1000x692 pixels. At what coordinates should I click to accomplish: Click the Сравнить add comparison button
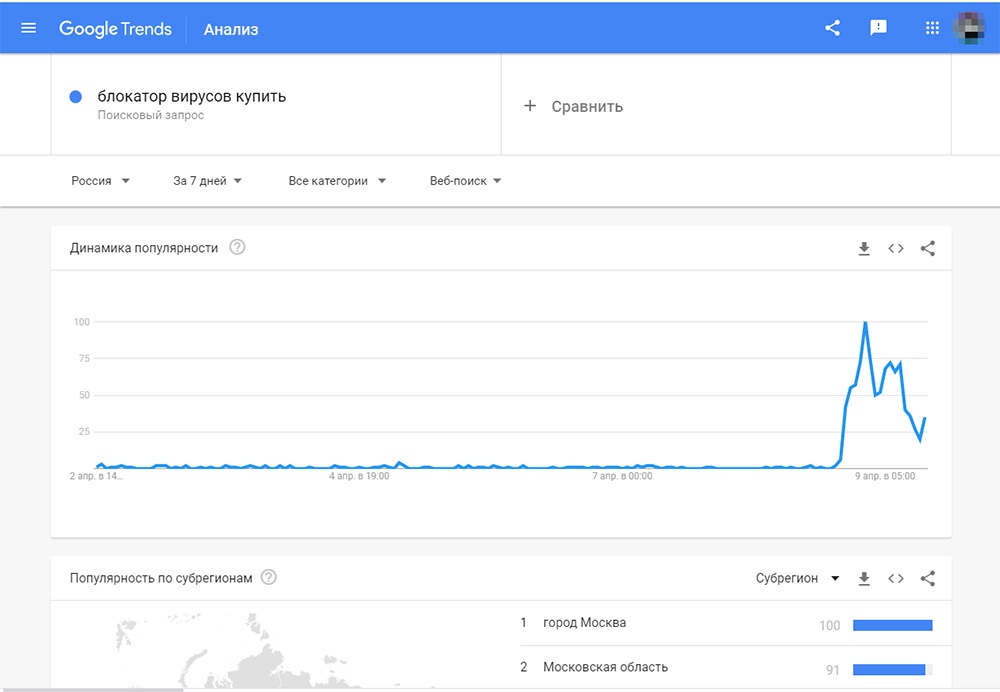[574, 106]
